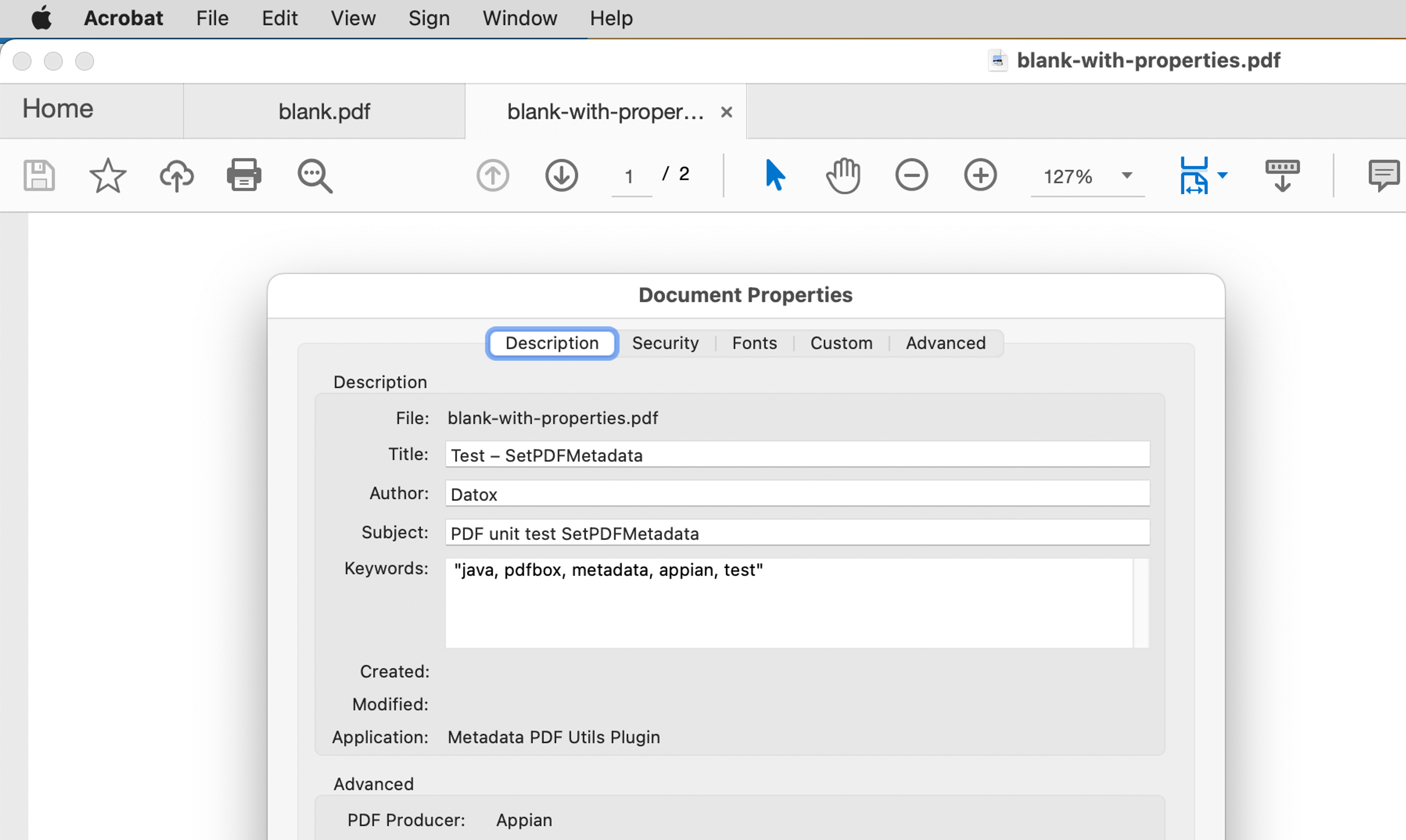This screenshot has height=840, width=1406.
Task: Click the Title input field
Action: click(797, 454)
